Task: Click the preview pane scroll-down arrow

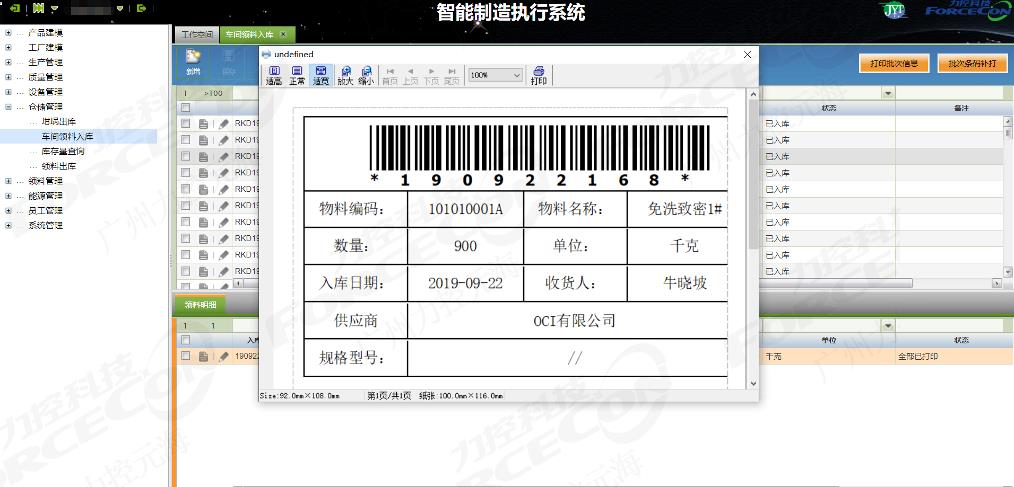Action: [x=753, y=384]
